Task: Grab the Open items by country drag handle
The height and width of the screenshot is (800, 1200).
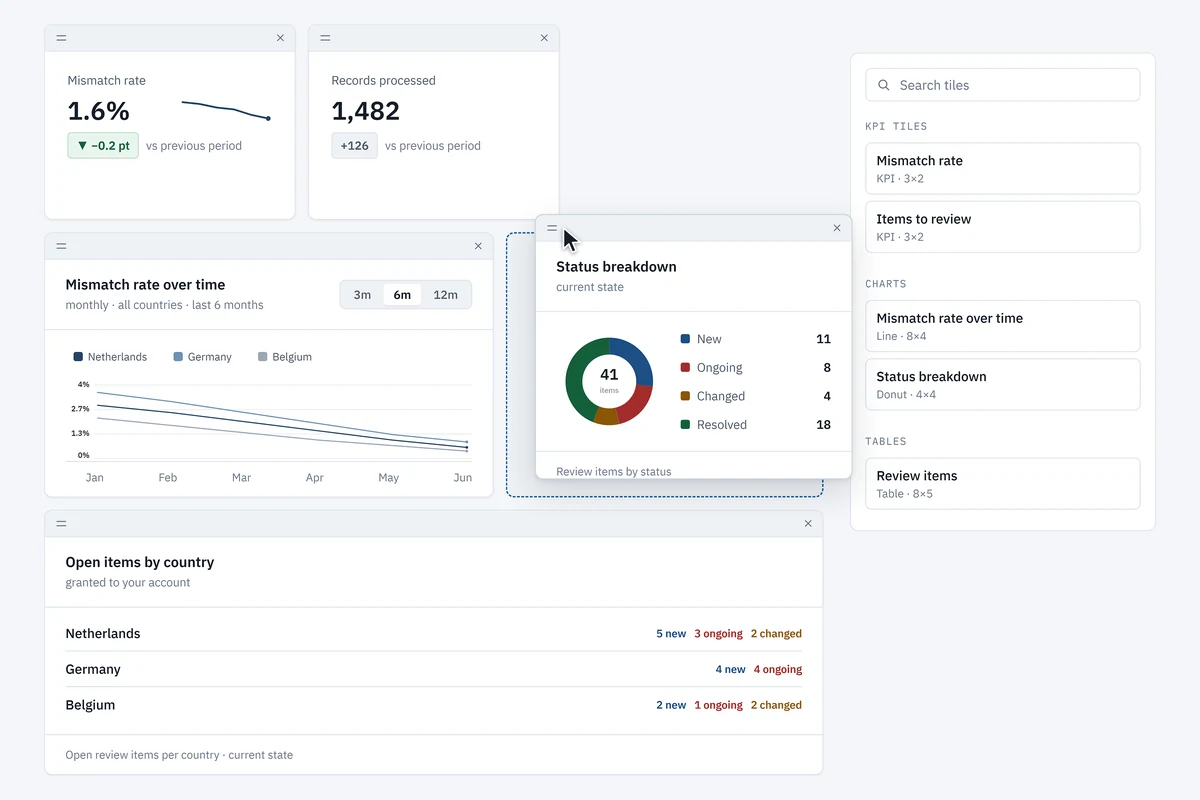Action: pos(61,524)
